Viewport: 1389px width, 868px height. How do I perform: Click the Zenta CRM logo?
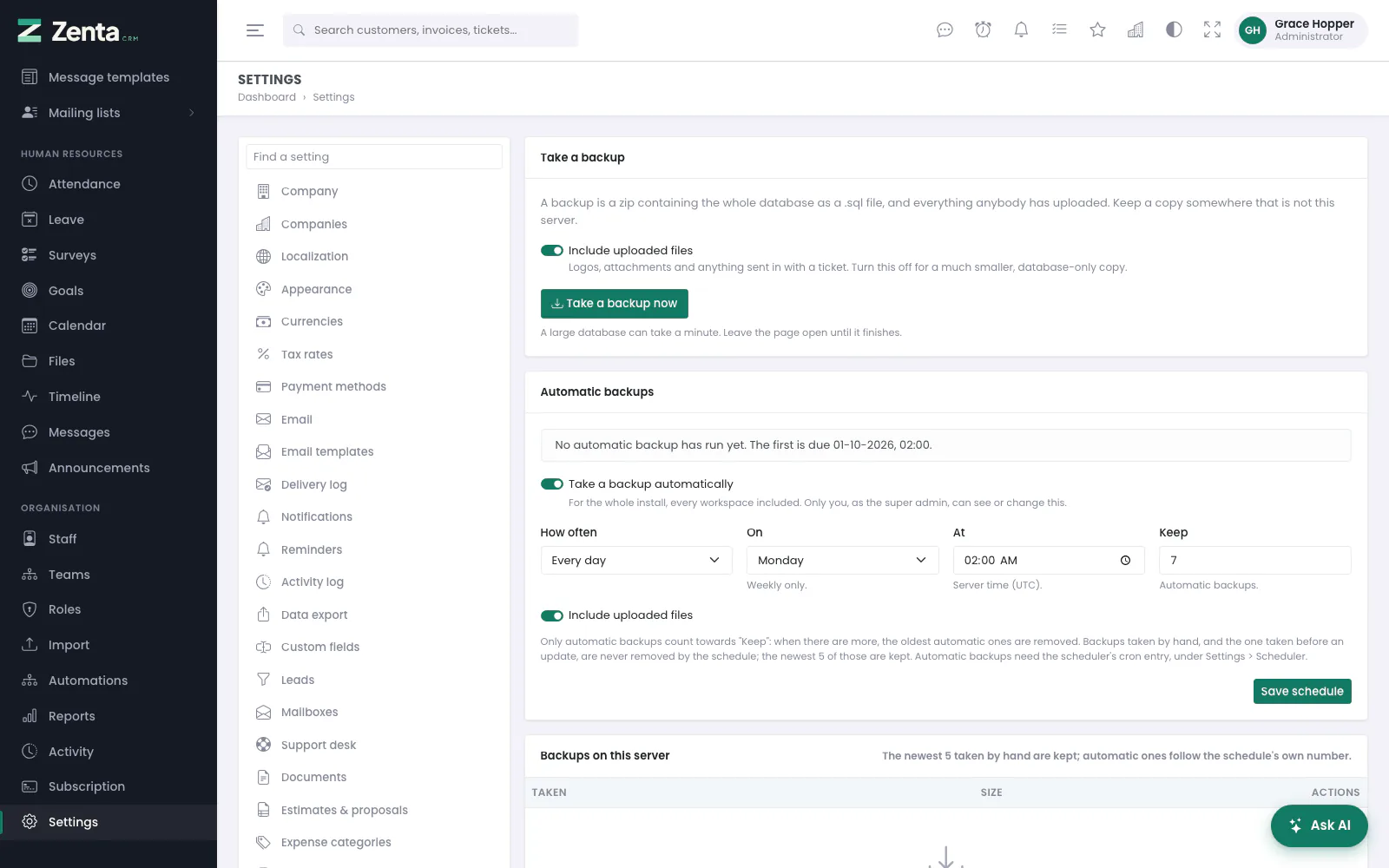point(78,31)
